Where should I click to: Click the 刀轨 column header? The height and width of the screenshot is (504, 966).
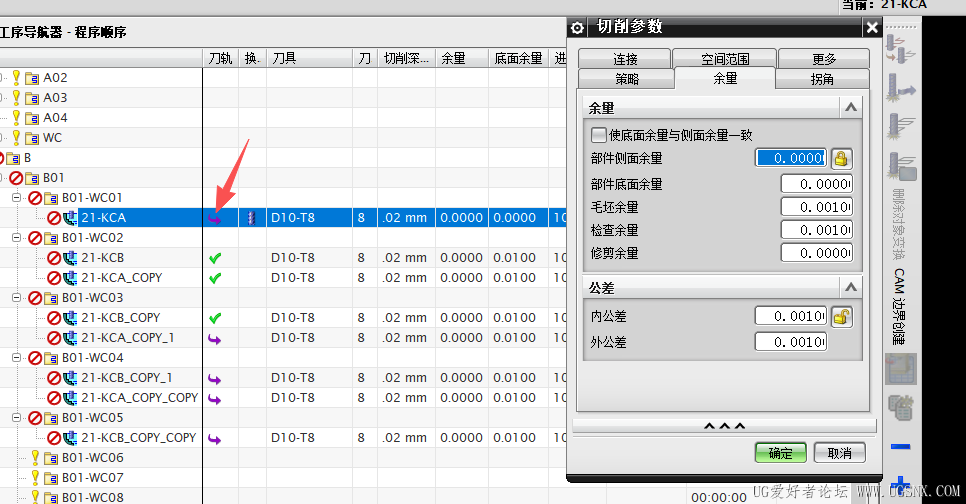(221, 58)
